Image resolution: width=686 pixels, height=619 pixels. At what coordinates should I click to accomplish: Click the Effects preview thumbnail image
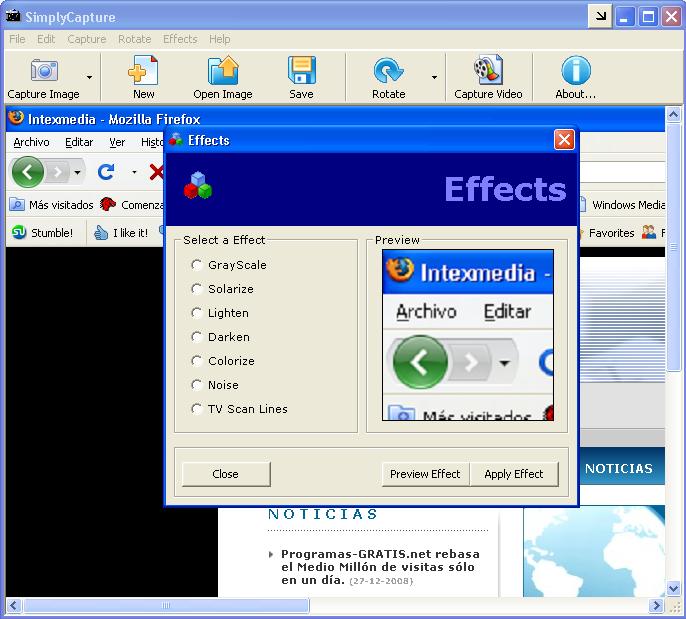click(x=468, y=335)
